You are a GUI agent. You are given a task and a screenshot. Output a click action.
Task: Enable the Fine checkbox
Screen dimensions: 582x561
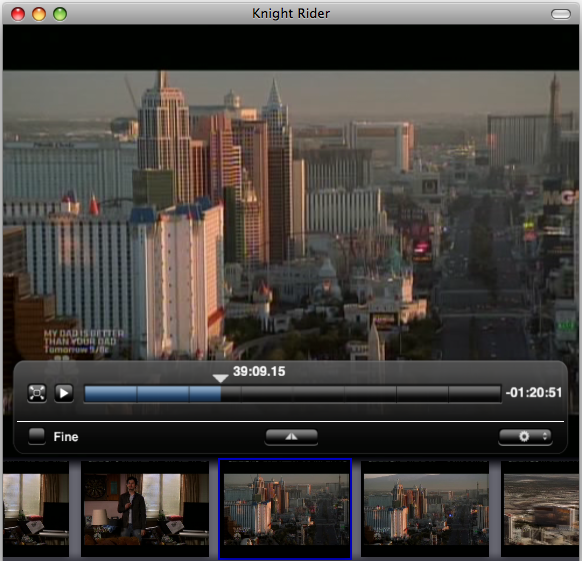coord(37,436)
